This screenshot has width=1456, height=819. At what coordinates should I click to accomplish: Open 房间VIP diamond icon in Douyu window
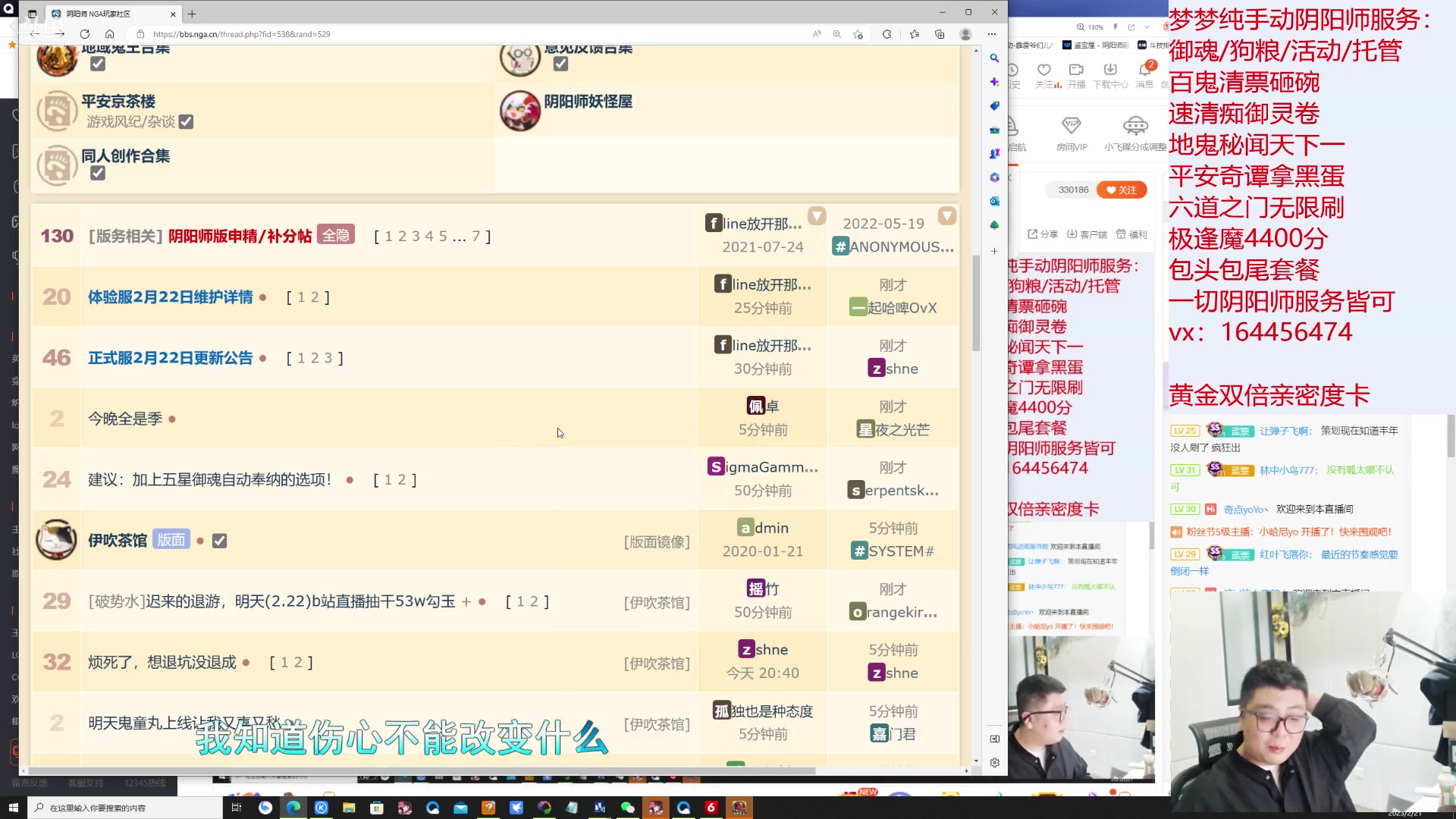[x=1072, y=133]
